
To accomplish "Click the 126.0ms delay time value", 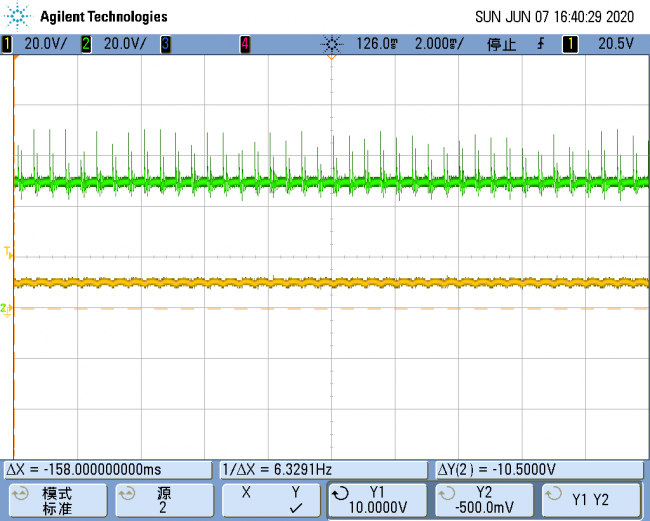I will click(377, 44).
